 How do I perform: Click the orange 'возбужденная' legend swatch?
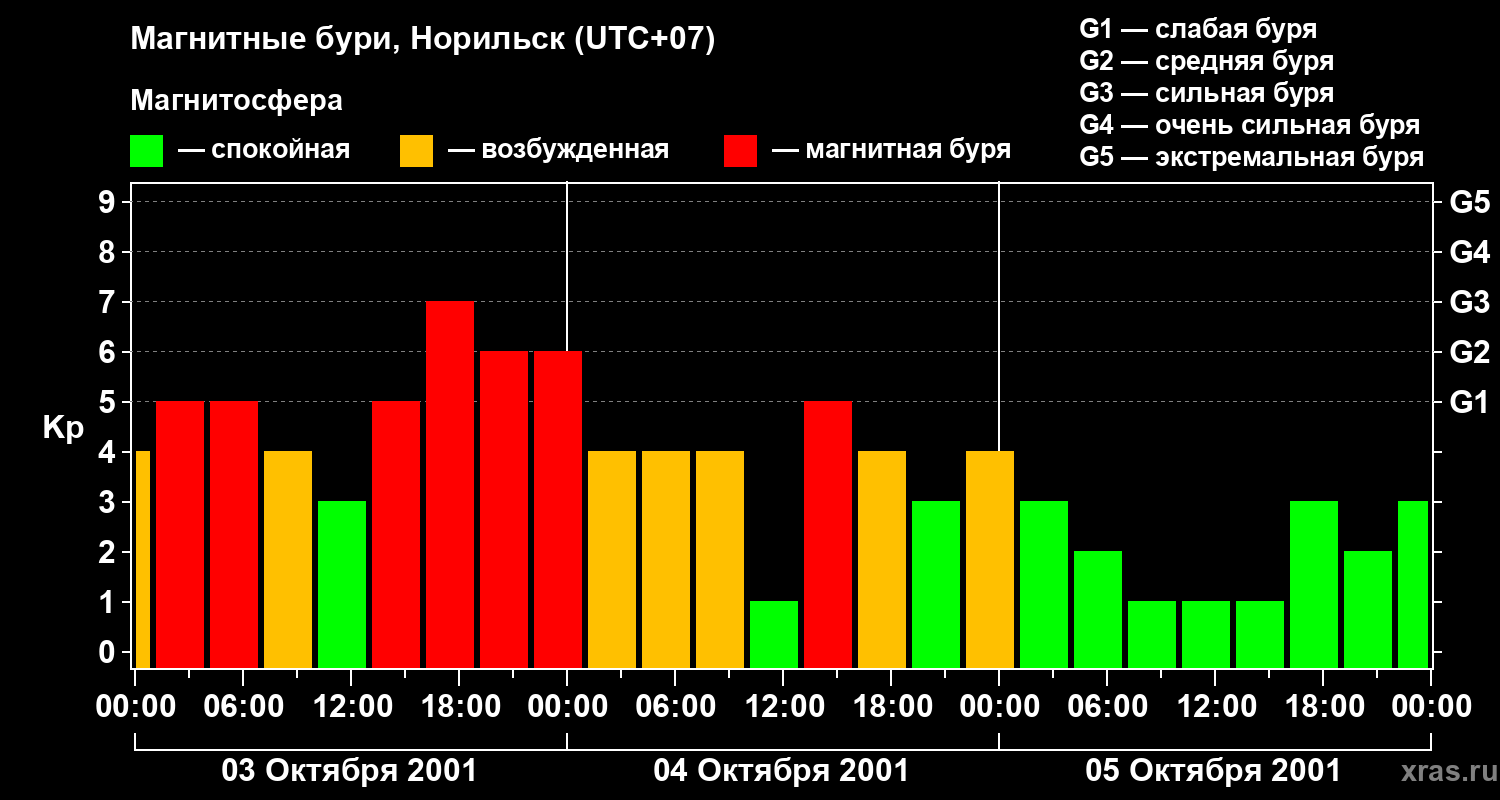(416, 151)
